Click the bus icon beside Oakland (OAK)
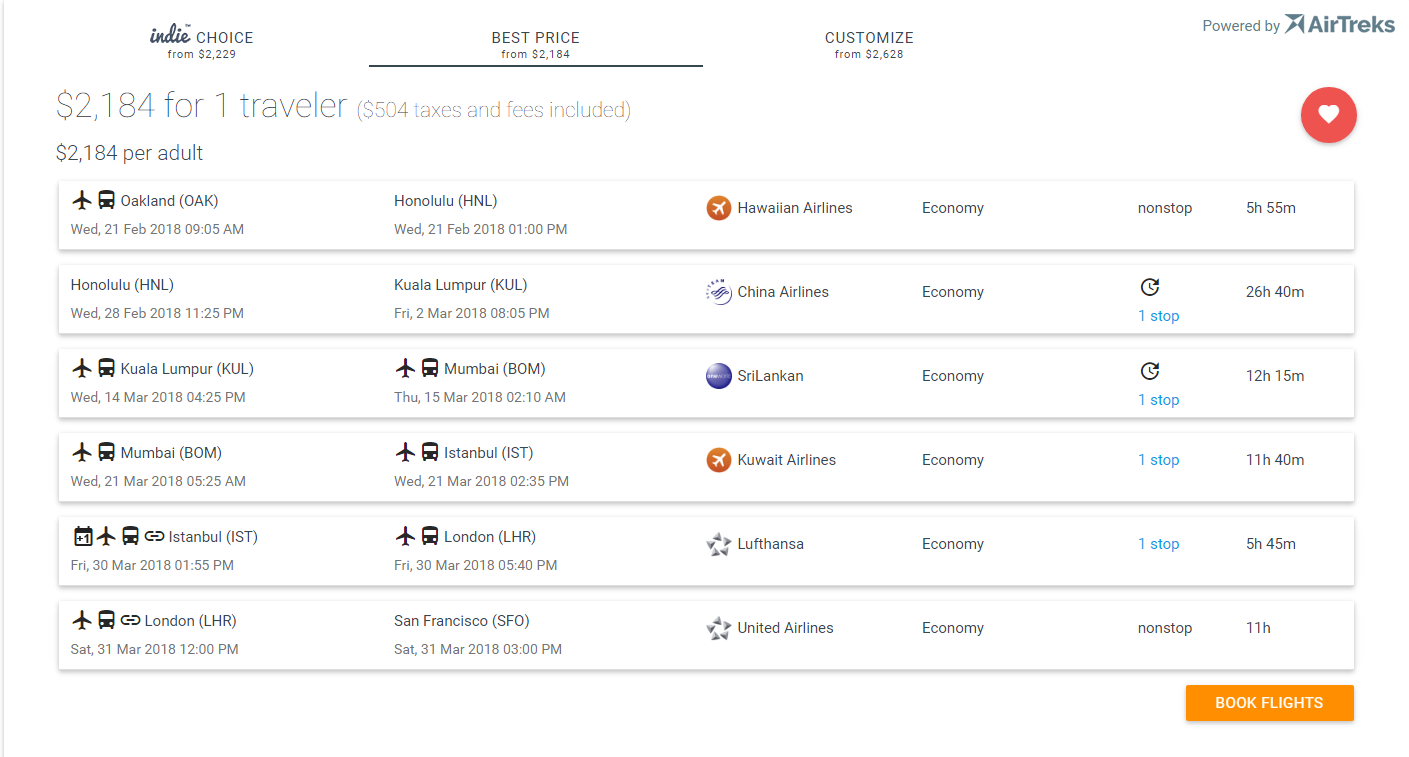The width and height of the screenshot is (1409, 757). [x=106, y=201]
